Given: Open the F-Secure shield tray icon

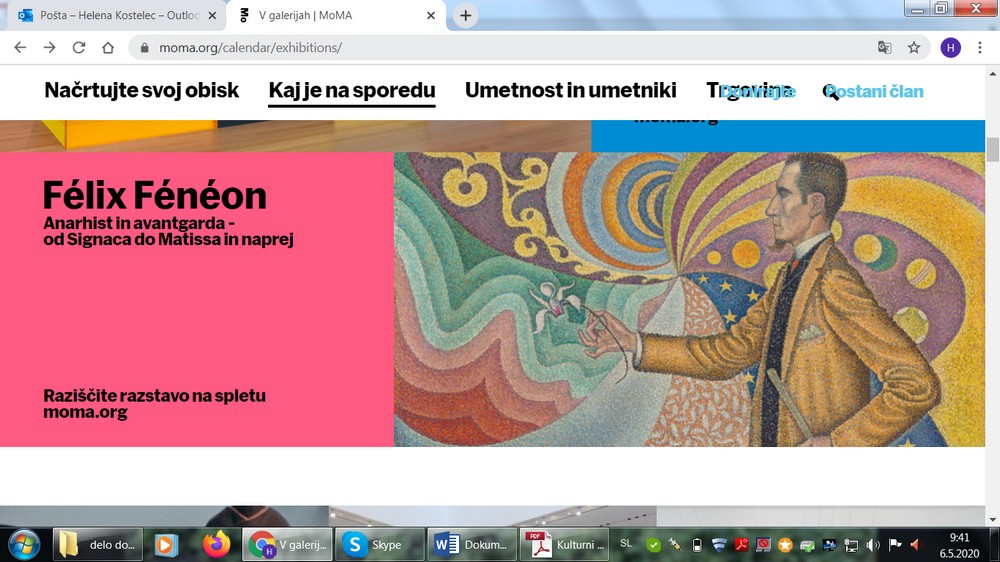Looking at the screenshot, I should tap(719, 545).
